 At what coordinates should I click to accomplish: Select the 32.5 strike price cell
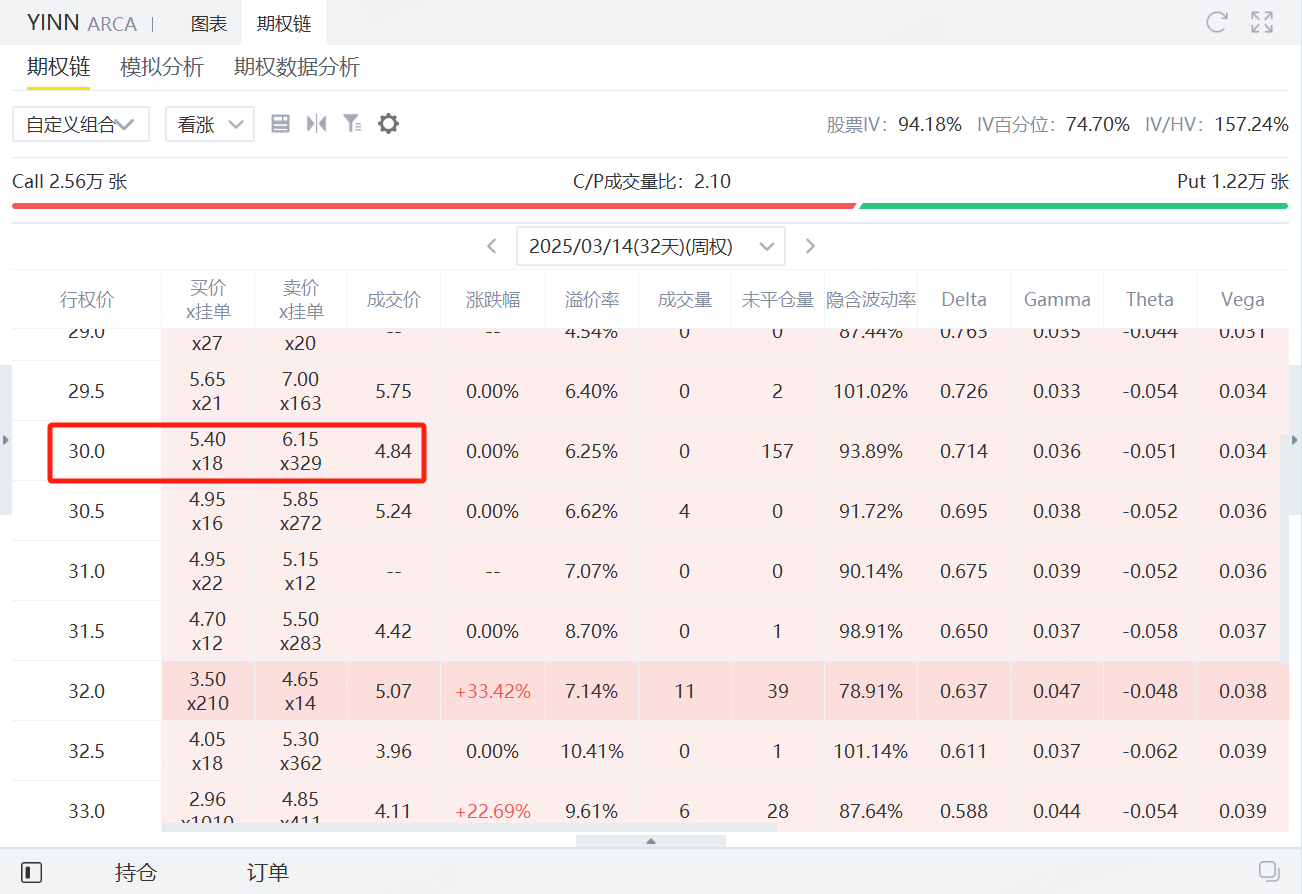point(87,751)
